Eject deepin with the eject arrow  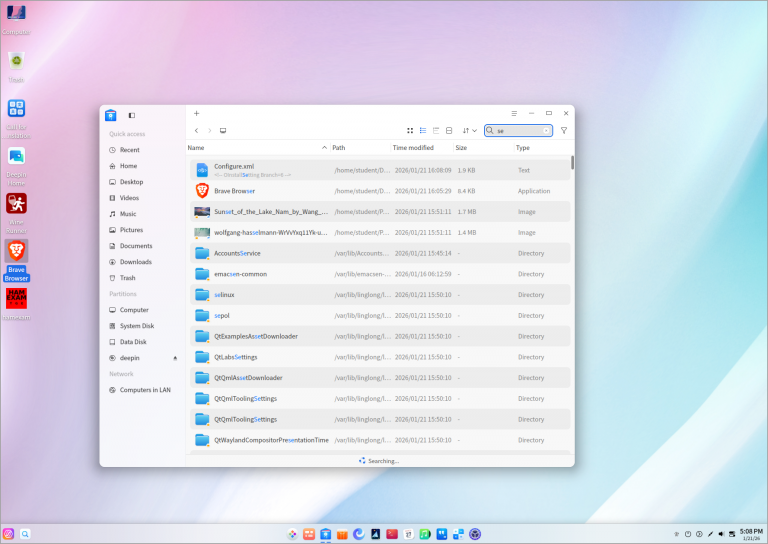[175, 358]
